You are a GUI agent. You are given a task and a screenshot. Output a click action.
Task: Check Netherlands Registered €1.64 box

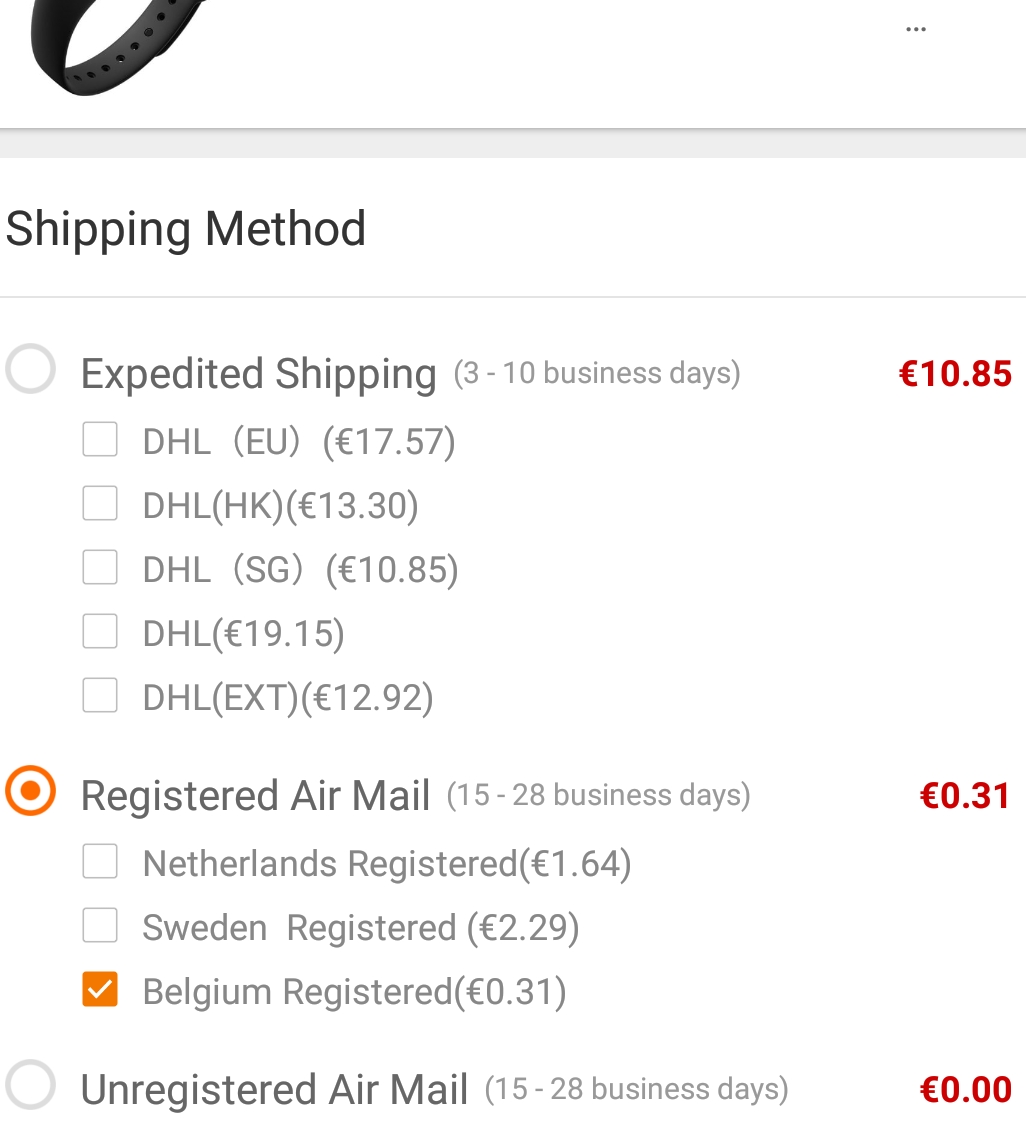pos(100,862)
